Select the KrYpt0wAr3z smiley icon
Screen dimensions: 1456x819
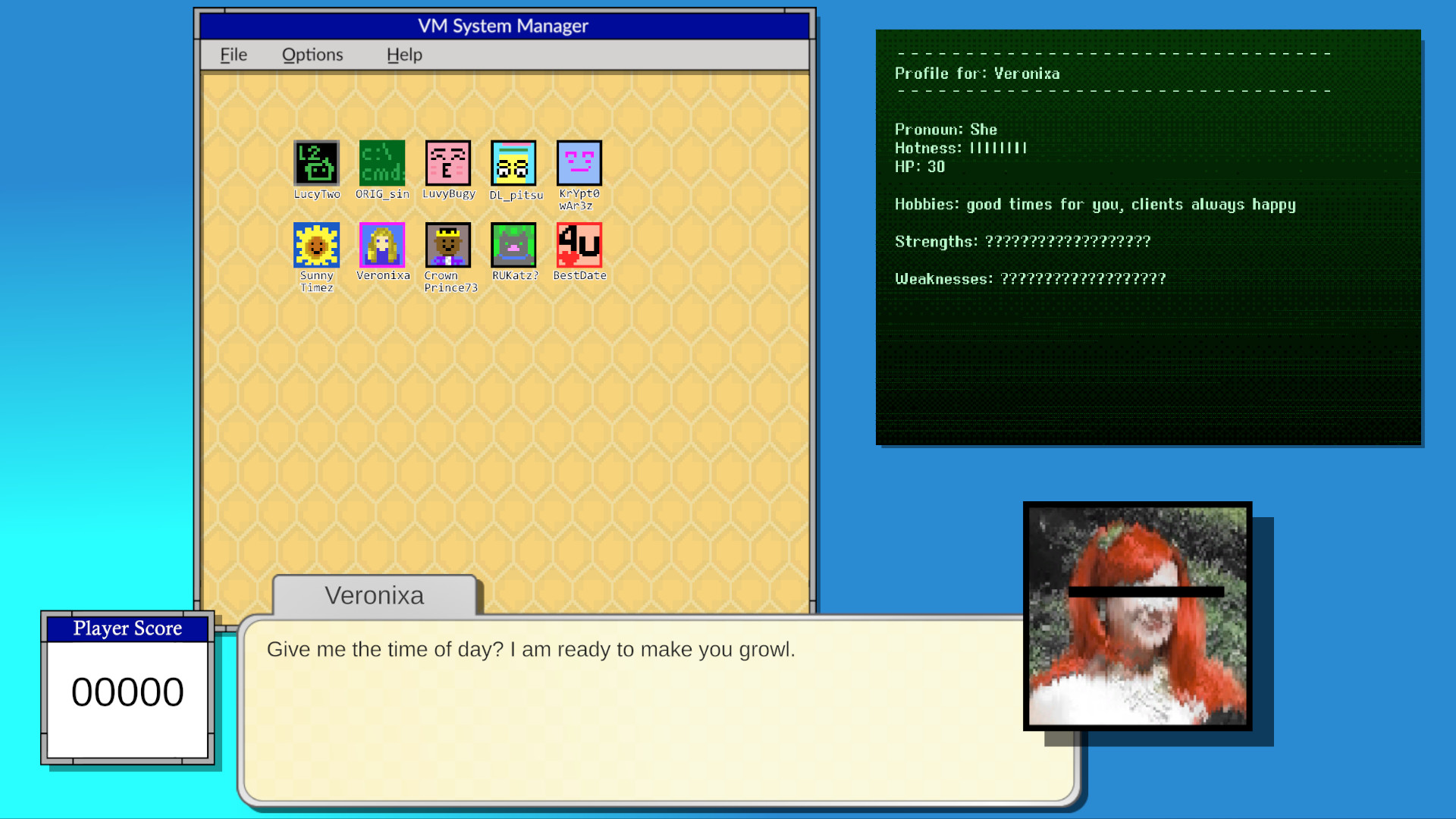(579, 162)
